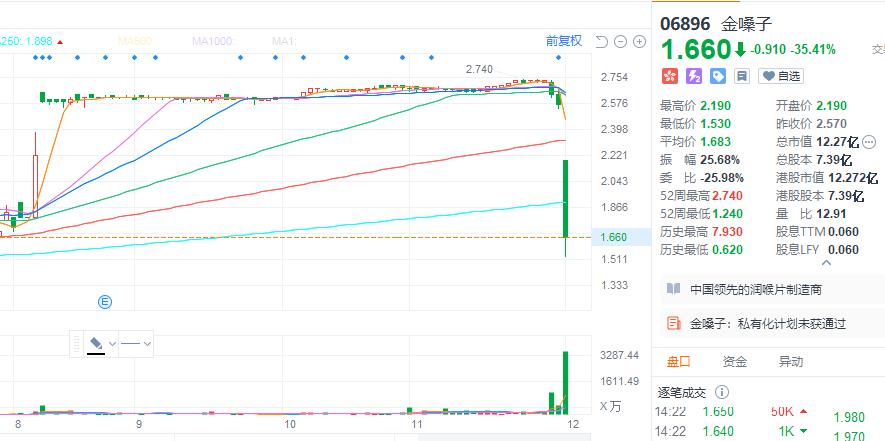Click the -0.910 price change value

(x=769, y=50)
